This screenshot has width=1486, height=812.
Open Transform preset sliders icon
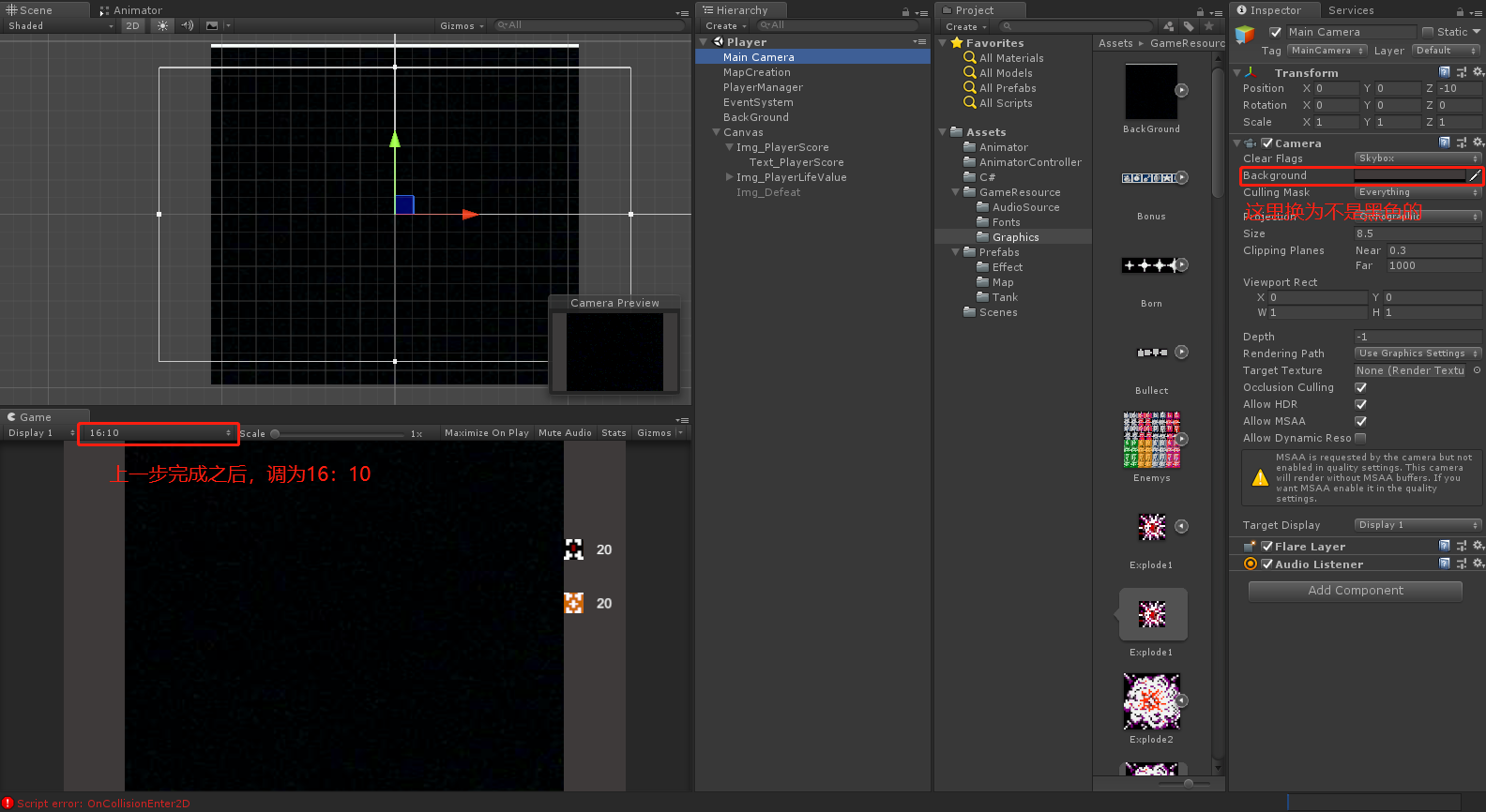pos(1462,72)
